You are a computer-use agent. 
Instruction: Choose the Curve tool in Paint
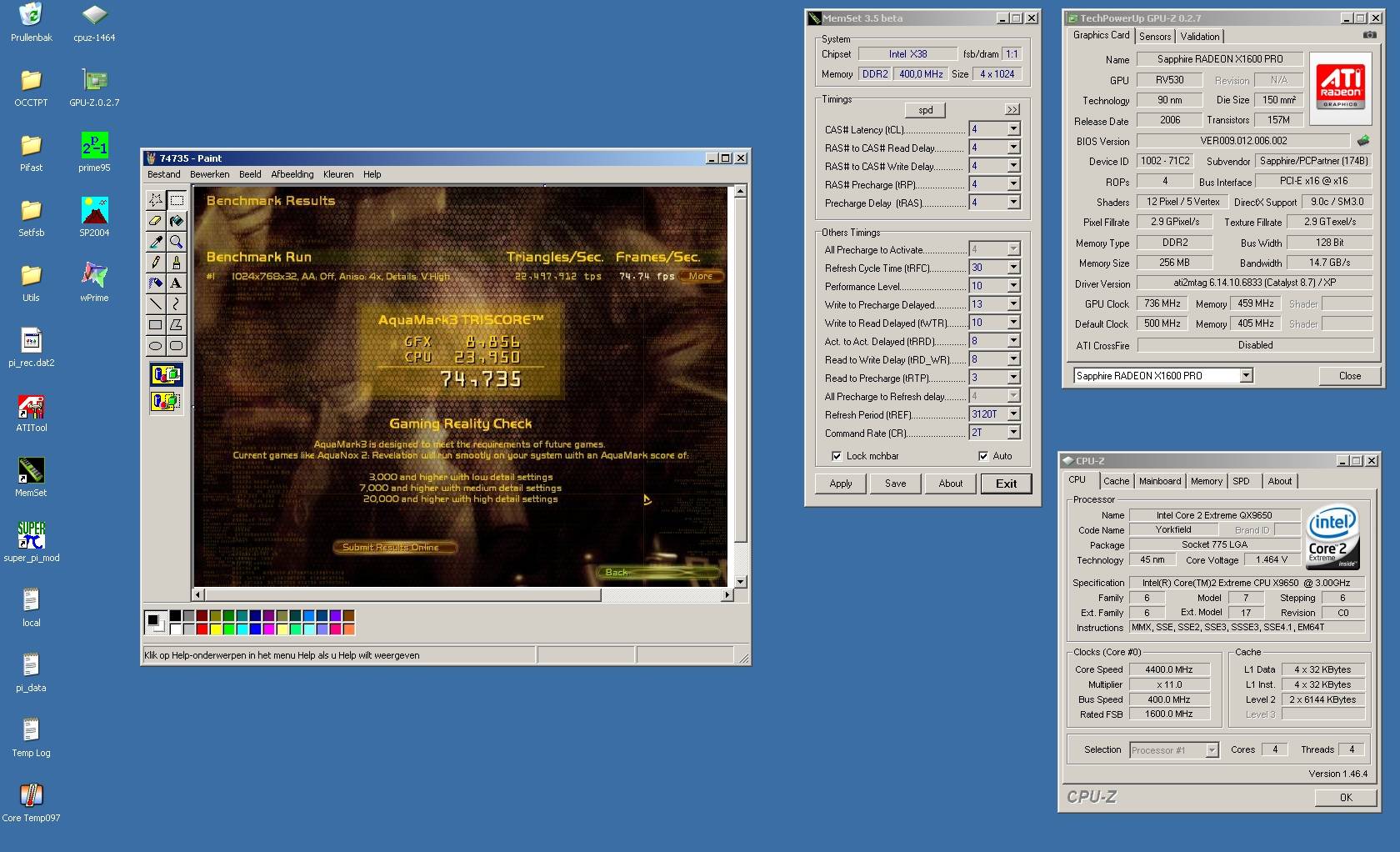[177, 304]
